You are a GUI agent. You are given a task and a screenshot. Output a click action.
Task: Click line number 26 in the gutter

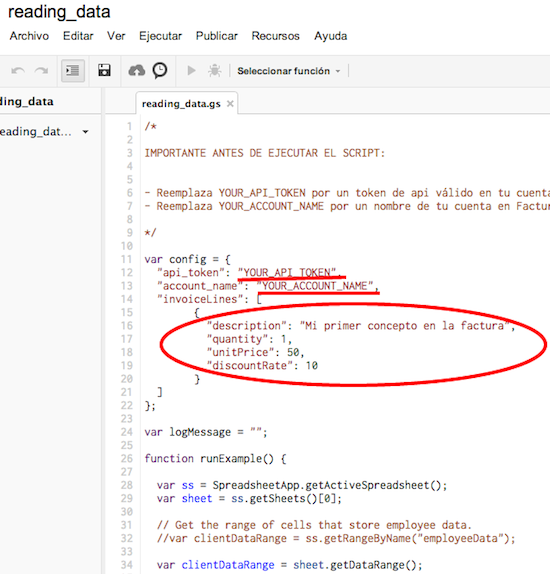pyautogui.click(x=127, y=459)
